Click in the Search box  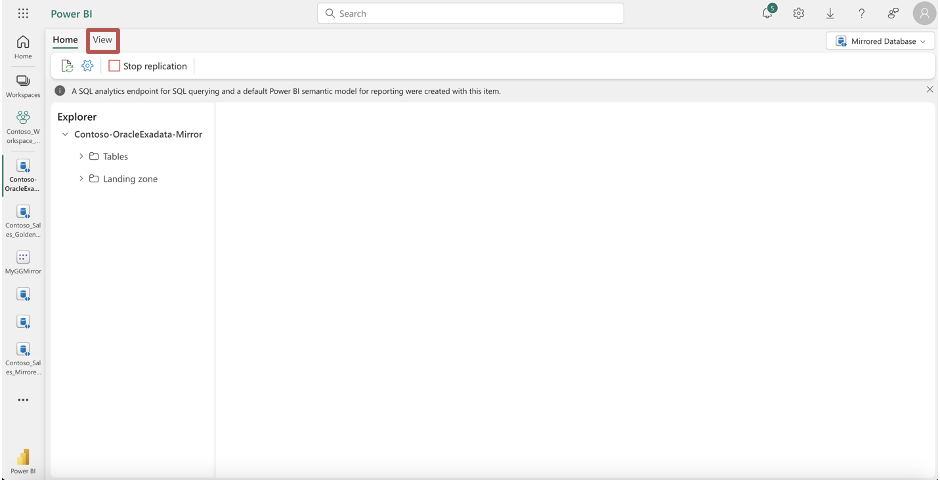pyautogui.click(x=470, y=13)
